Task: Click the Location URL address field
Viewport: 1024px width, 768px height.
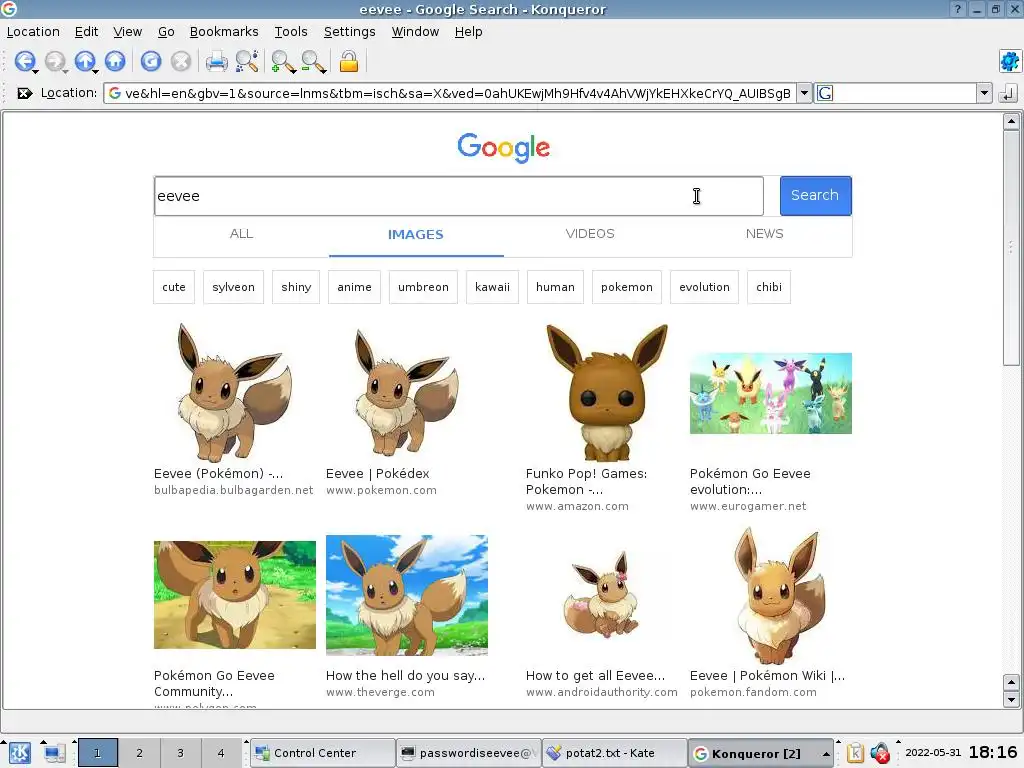Action: pyautogui.click(x=450, y=93)
